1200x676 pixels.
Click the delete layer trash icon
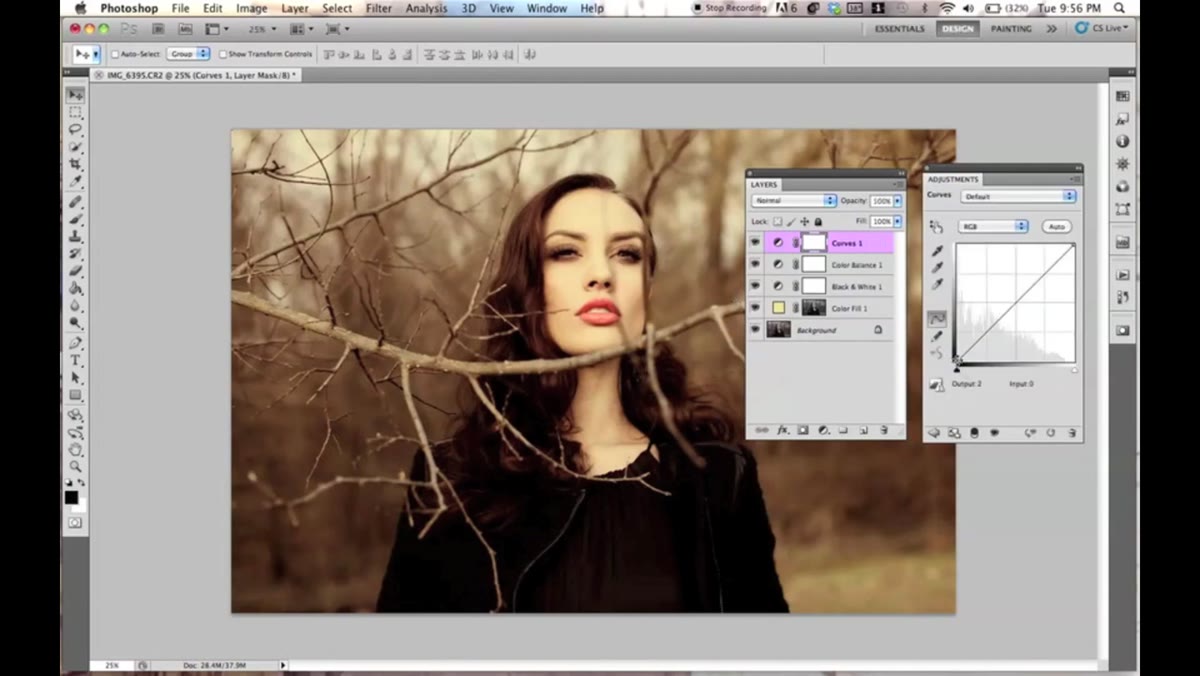tap(884, 430)
